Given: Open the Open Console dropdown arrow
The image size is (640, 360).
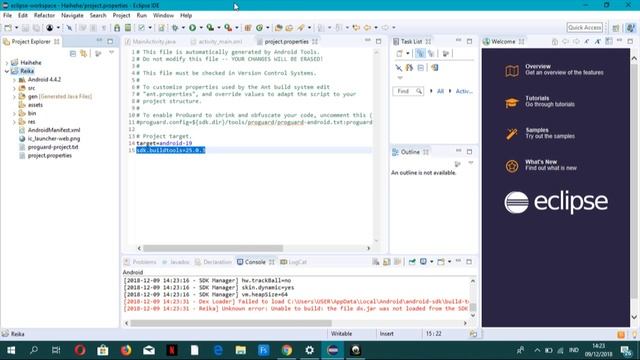Looking at the screenshot, I should (x=449, y=262).
